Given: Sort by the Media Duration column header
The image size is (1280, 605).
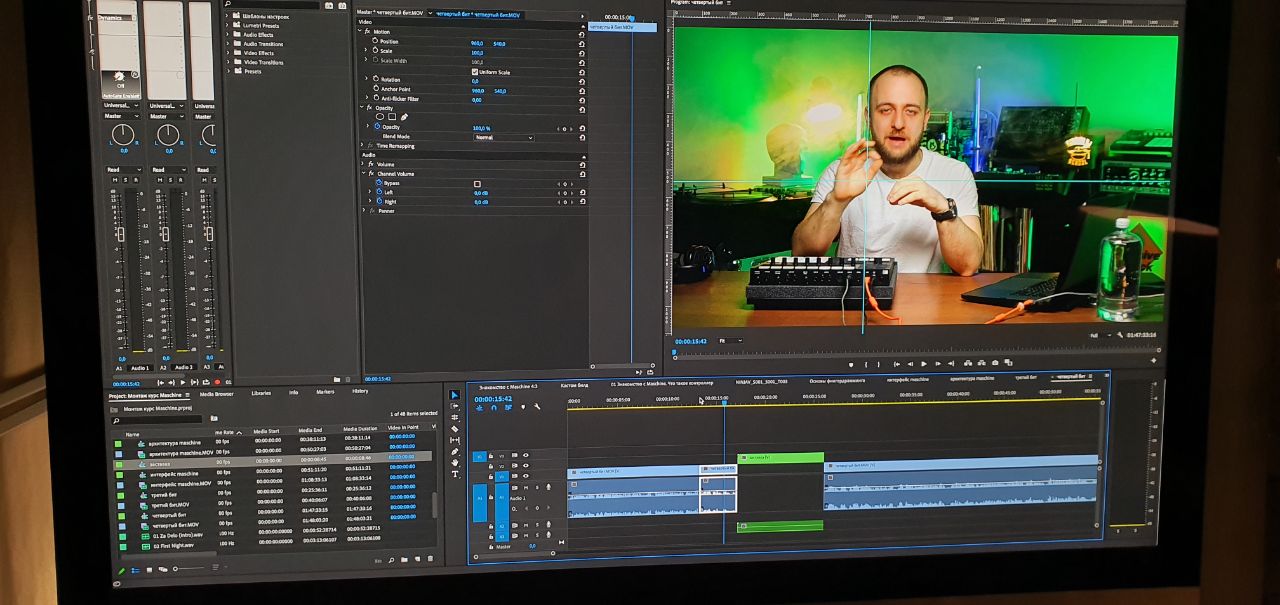Looking at the screenshot, I should coord(360,429).
